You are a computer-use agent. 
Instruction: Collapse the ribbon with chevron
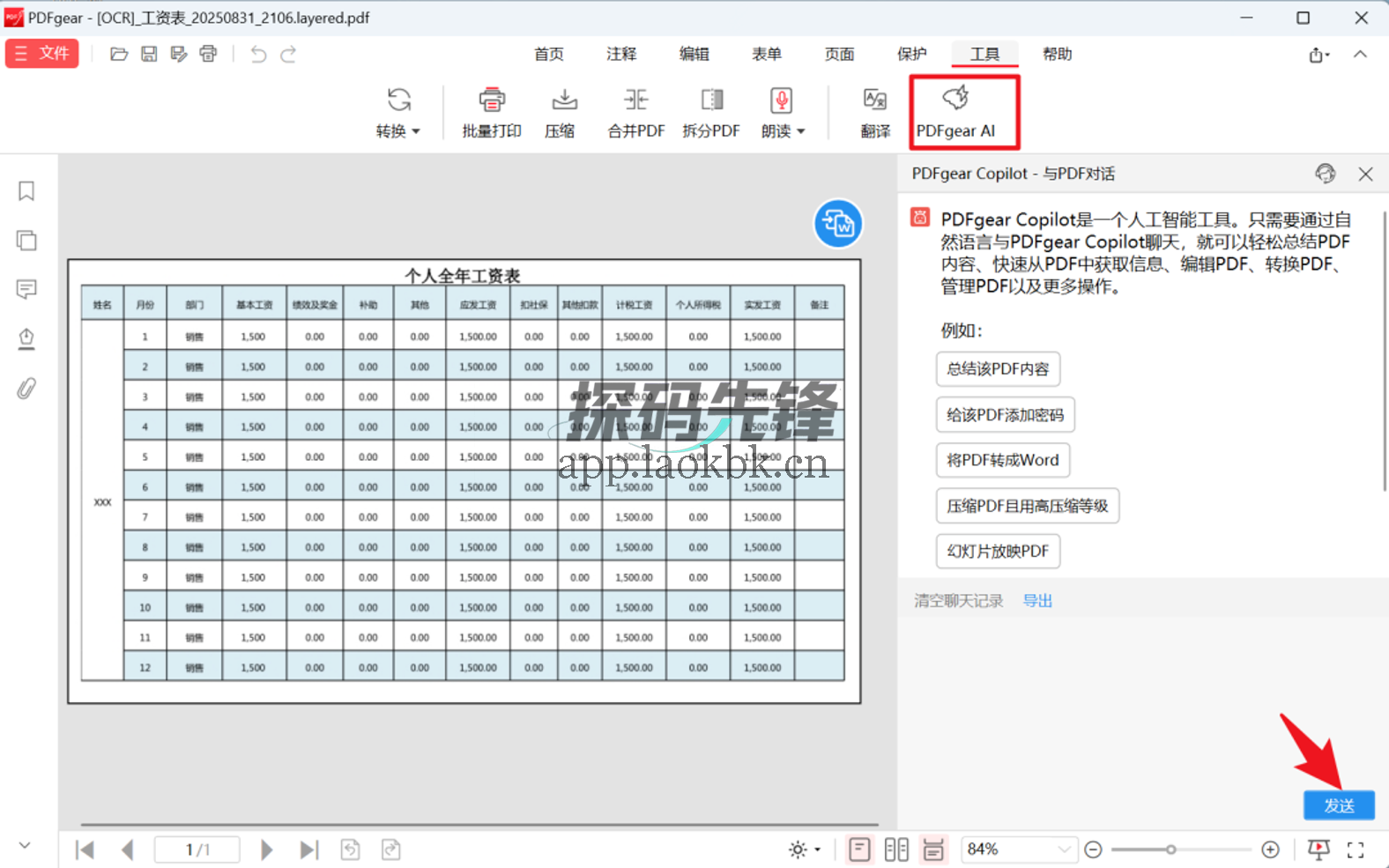[1361, 55]
